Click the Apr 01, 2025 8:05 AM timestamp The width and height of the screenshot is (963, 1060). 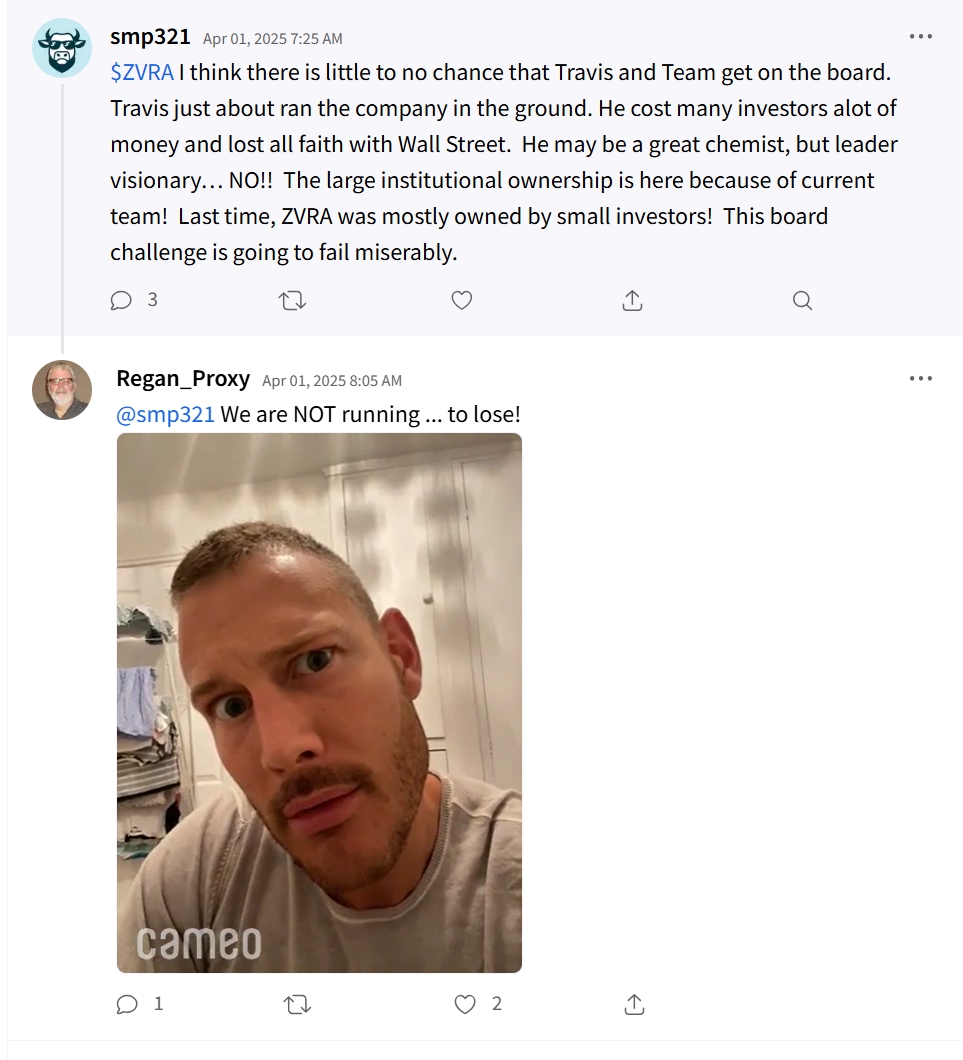tap(332, 381)
